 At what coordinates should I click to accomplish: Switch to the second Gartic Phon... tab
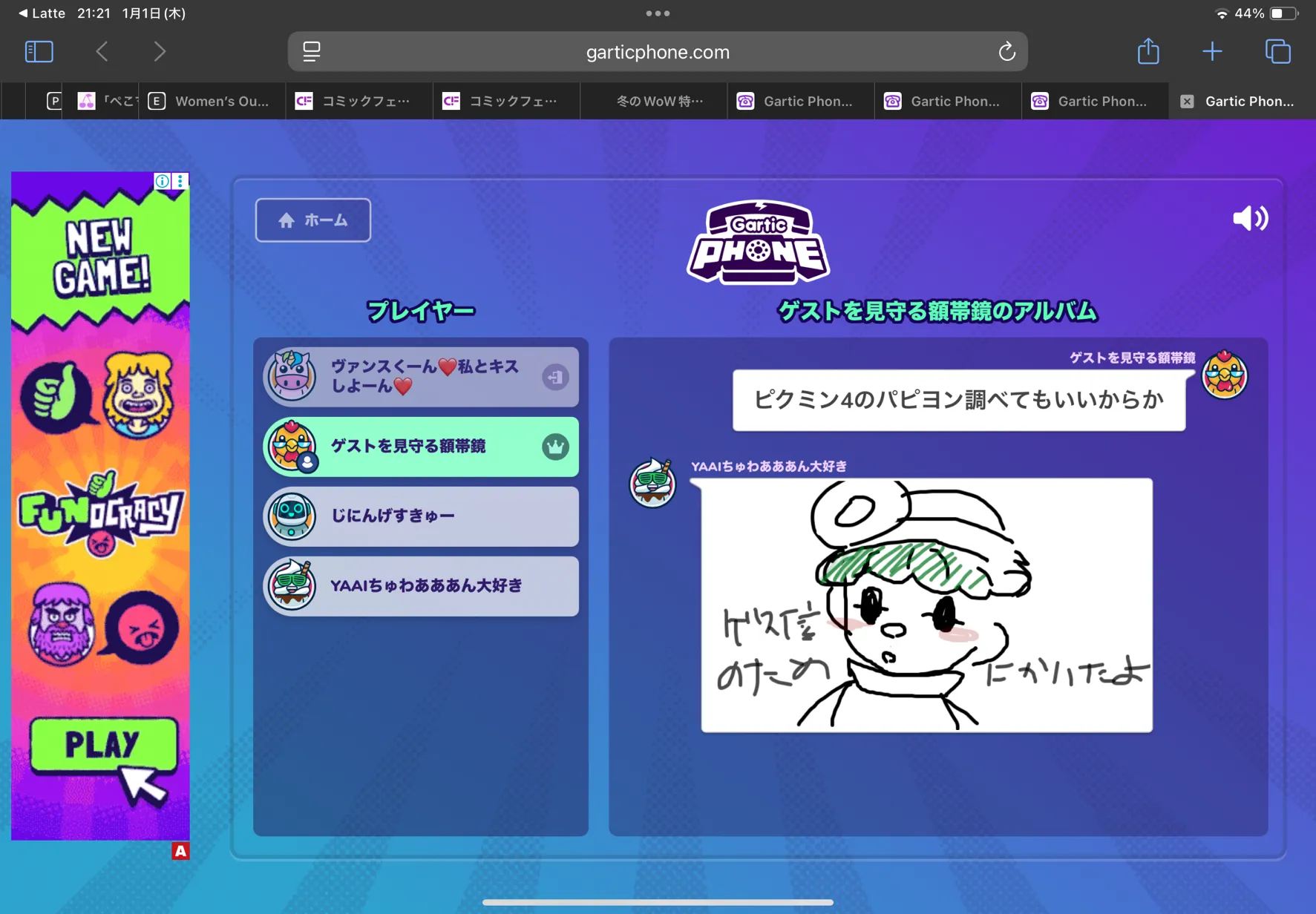[x=948, y=101]
